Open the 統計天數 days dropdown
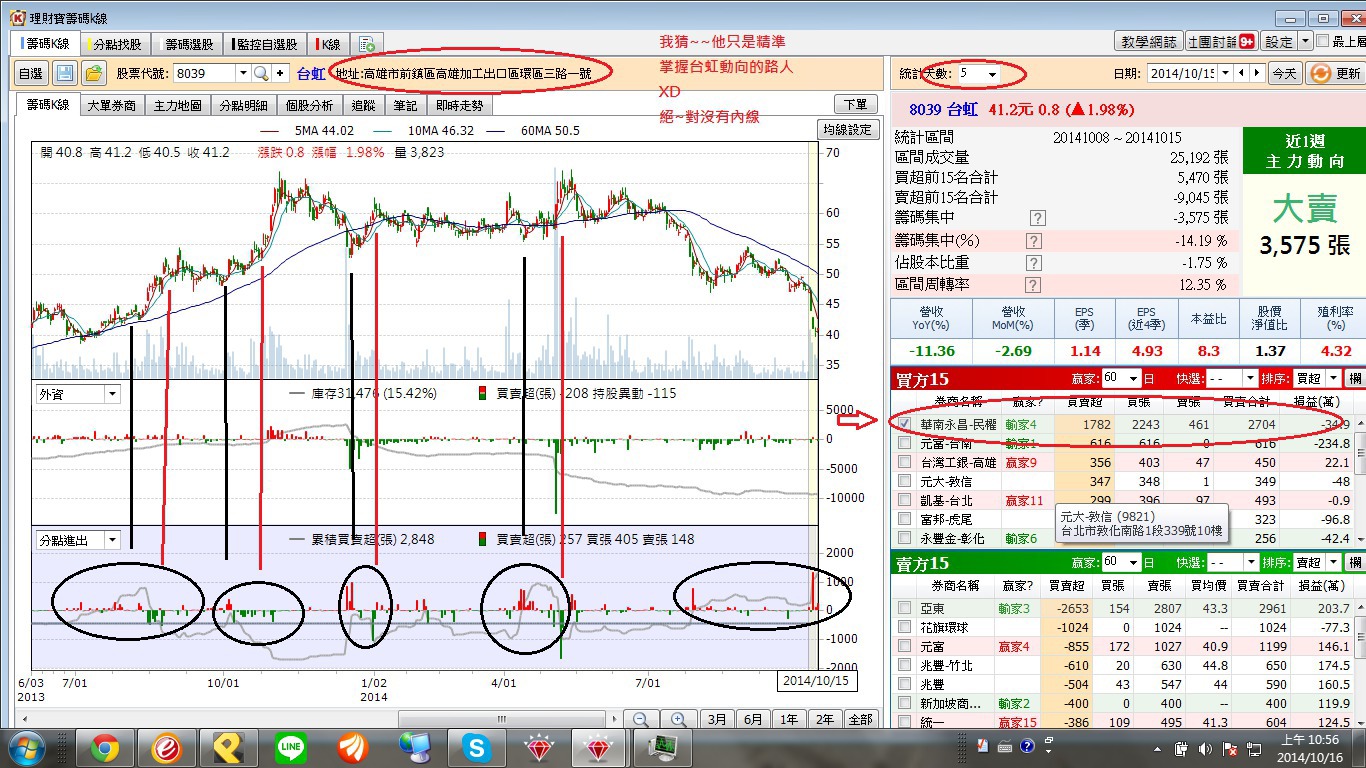This screenshot has height=768, width=1366. (x=992, y=74)
